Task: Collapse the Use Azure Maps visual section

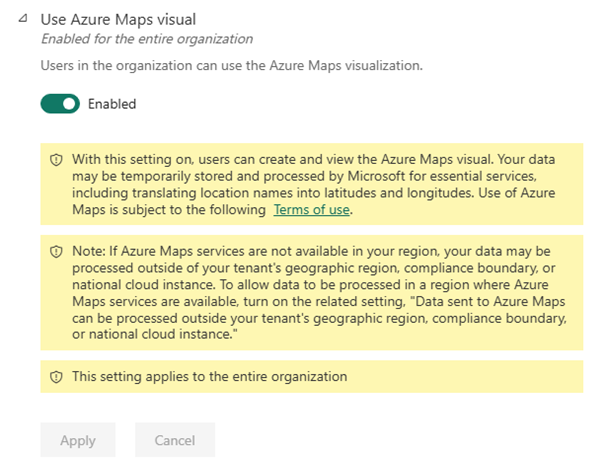Action: pyautogui.click(x=23, y=18)
